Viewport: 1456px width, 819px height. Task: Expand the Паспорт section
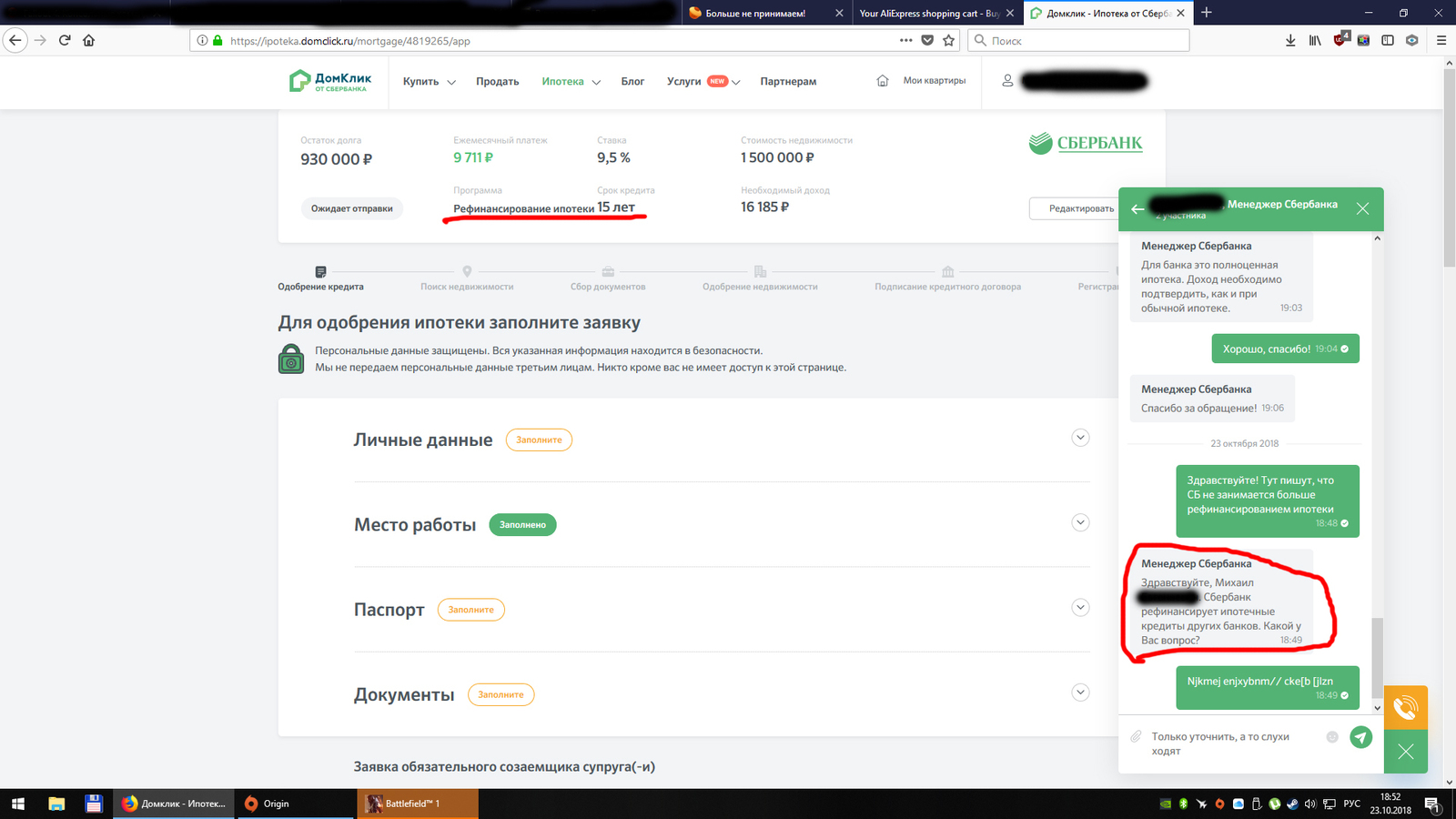point(1080,607)
